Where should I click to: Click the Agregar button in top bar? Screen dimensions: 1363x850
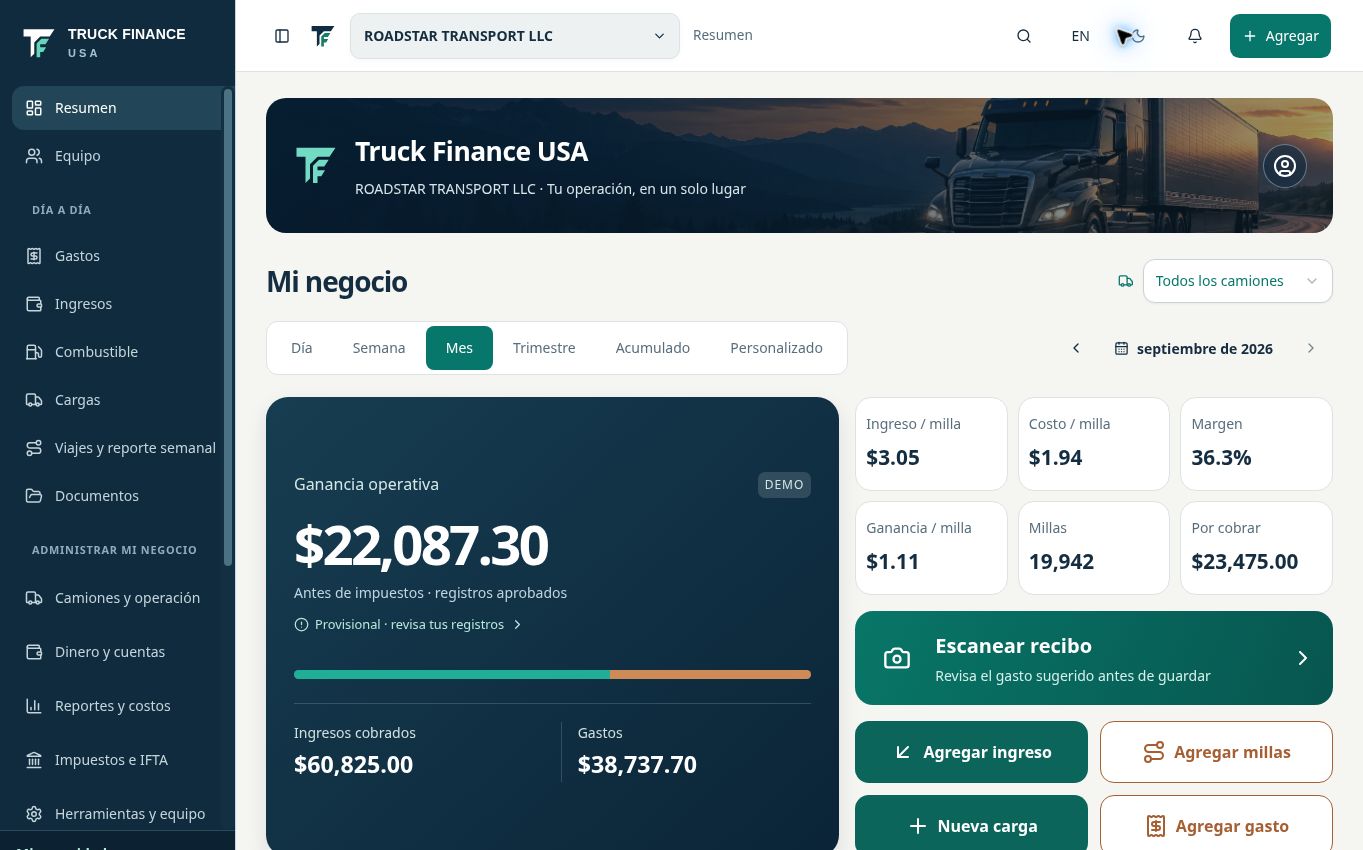(1280, 36)
